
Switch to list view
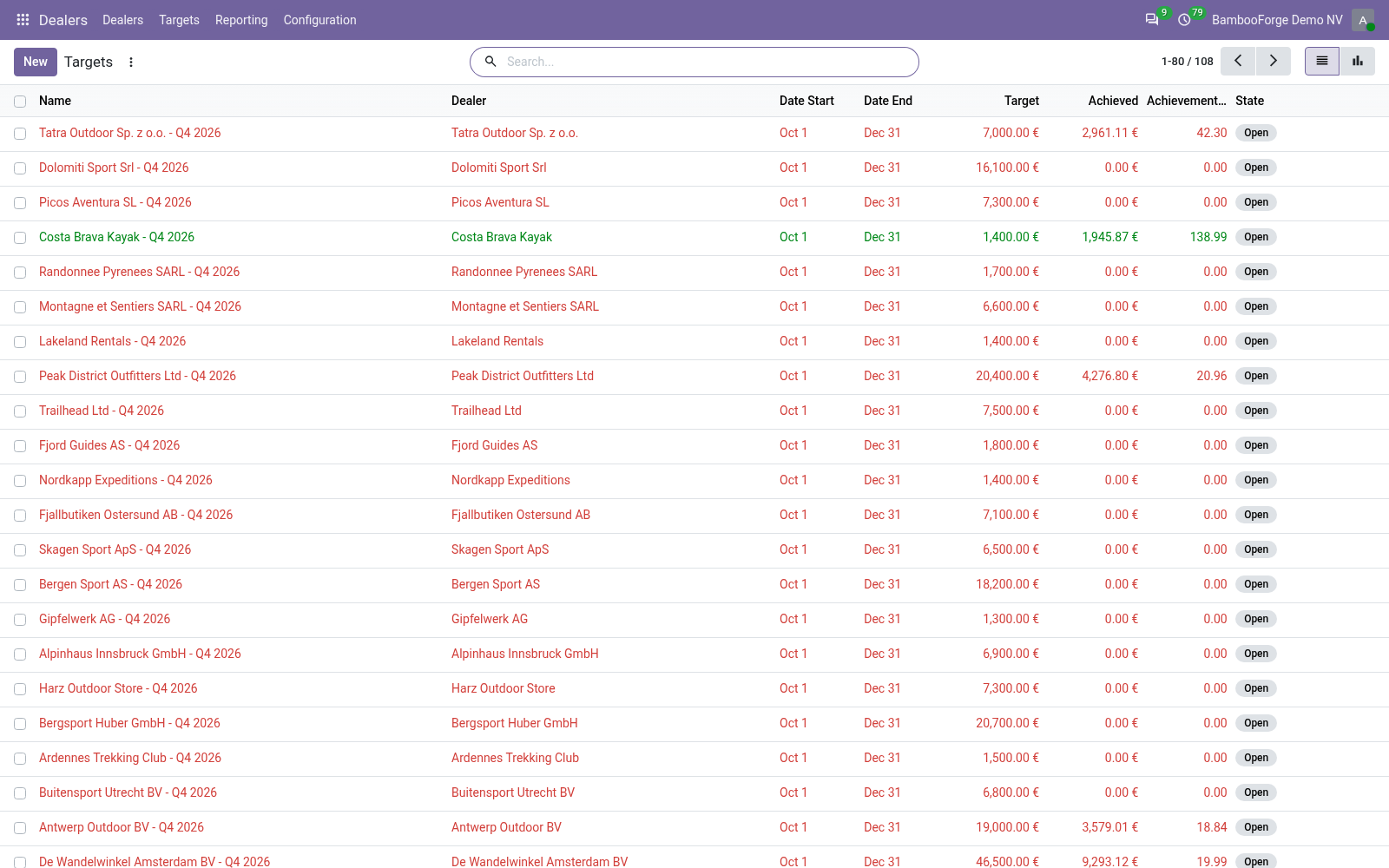[1322, 62]
